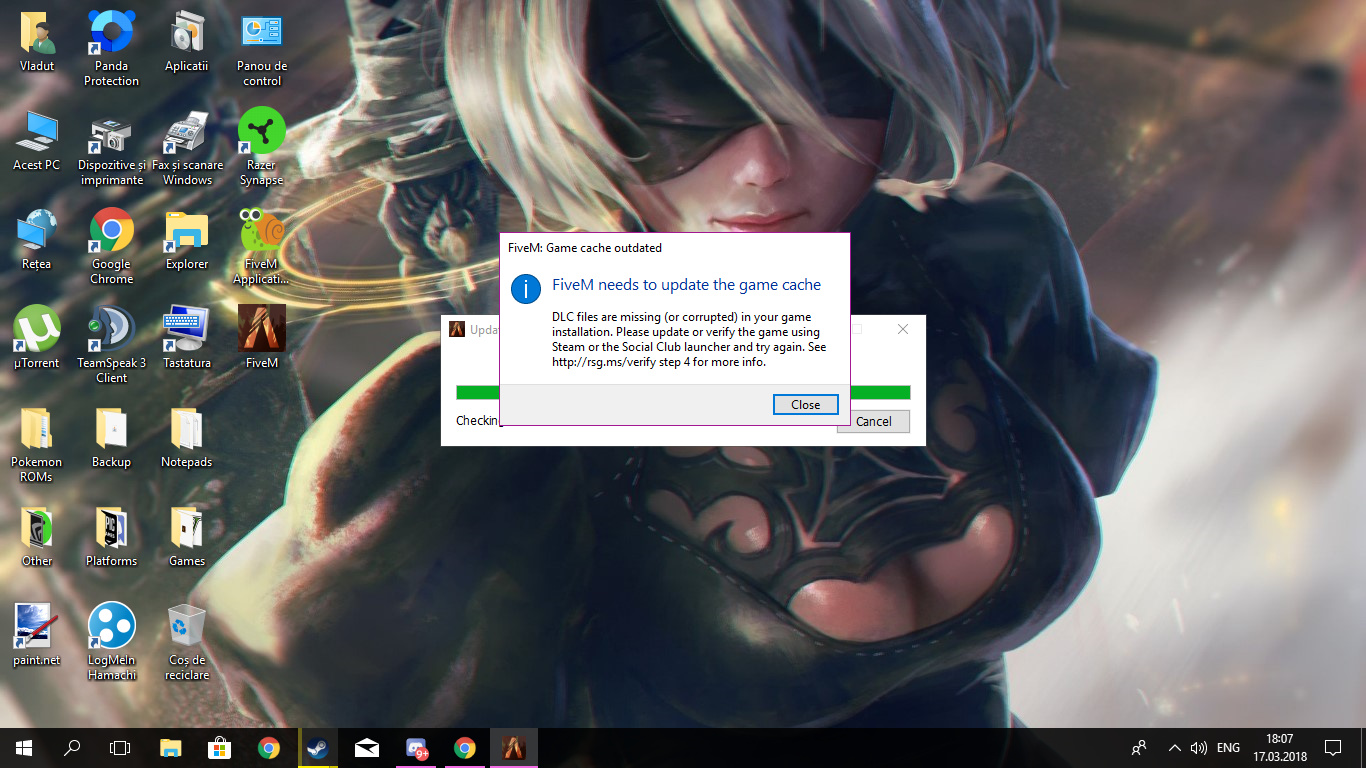Open Task View on the taskbar
The height and width of the screenshot is (768, 1366).
pos(120,748)
